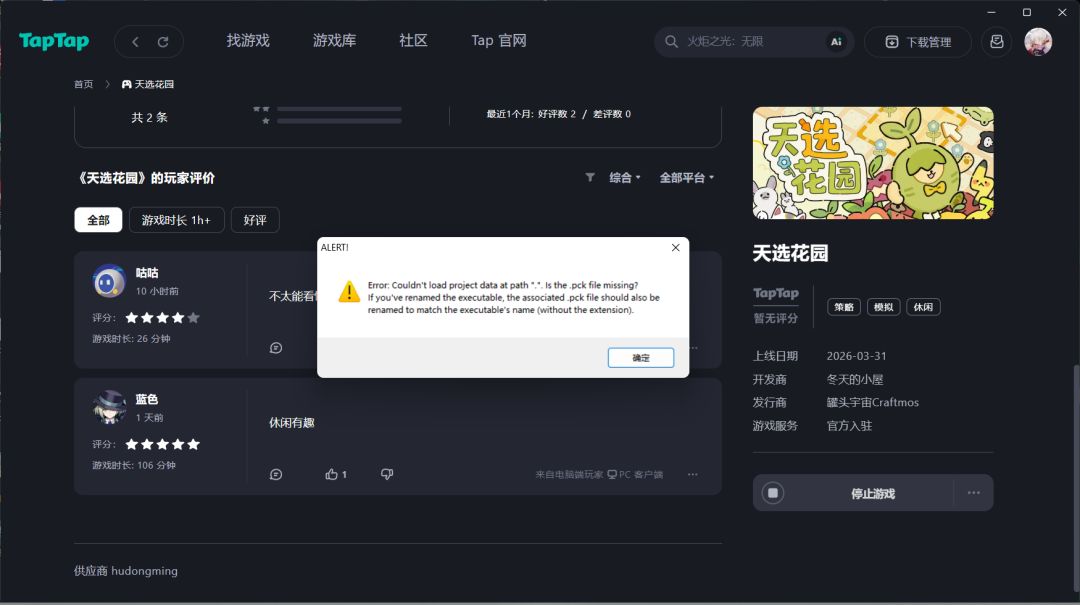Click the TapTap logo
The image size is (1080, 605).
54,41
